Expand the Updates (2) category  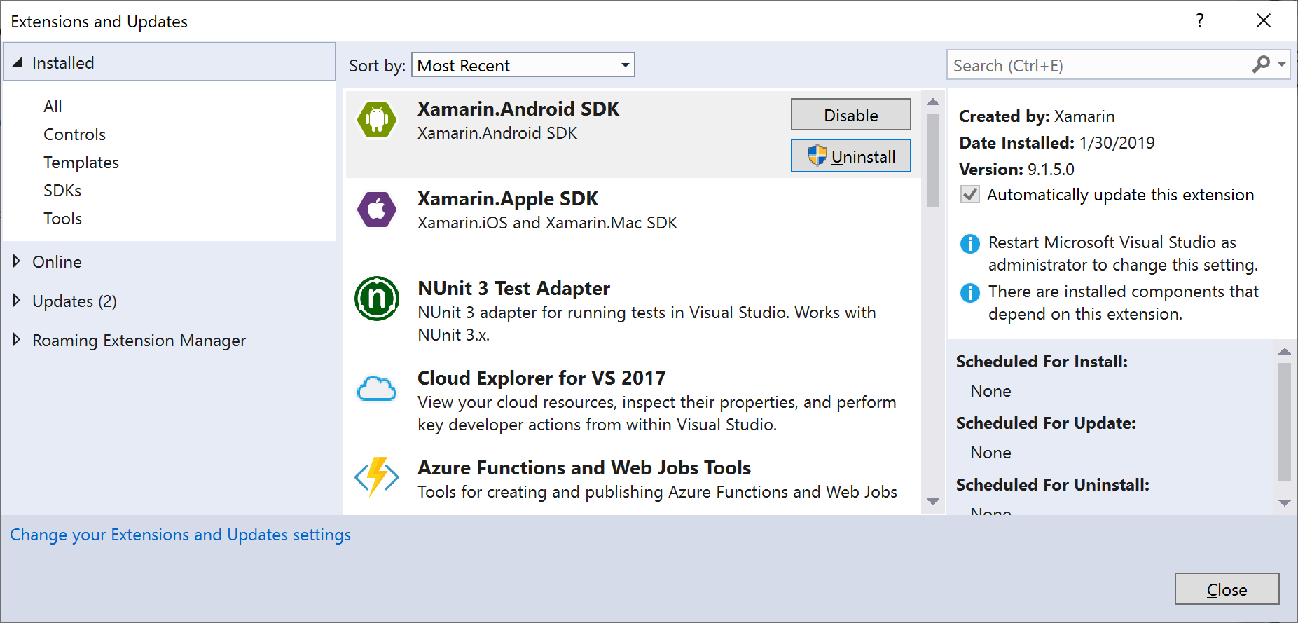pos(16,301)
